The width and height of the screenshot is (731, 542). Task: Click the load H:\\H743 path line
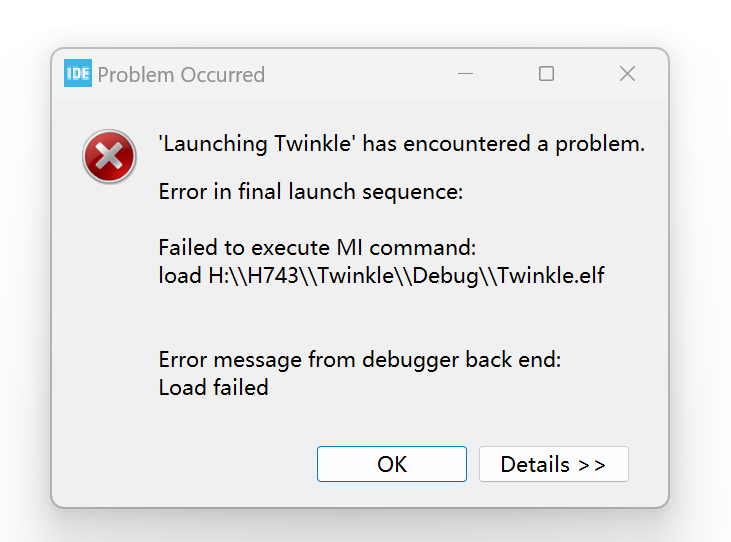(x=381, y=275)
